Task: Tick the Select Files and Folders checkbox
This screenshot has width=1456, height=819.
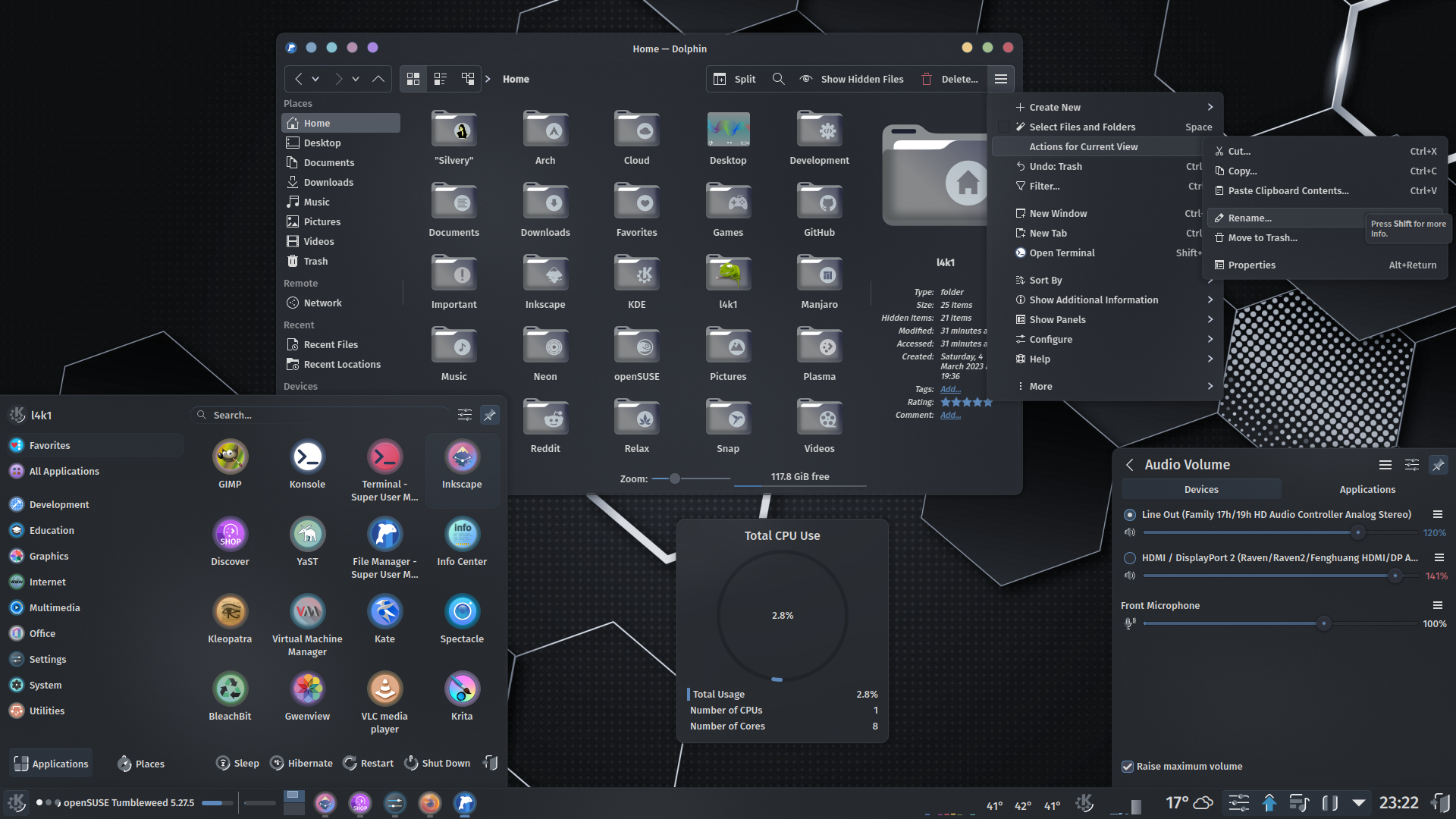Action: pos(1004,127)
